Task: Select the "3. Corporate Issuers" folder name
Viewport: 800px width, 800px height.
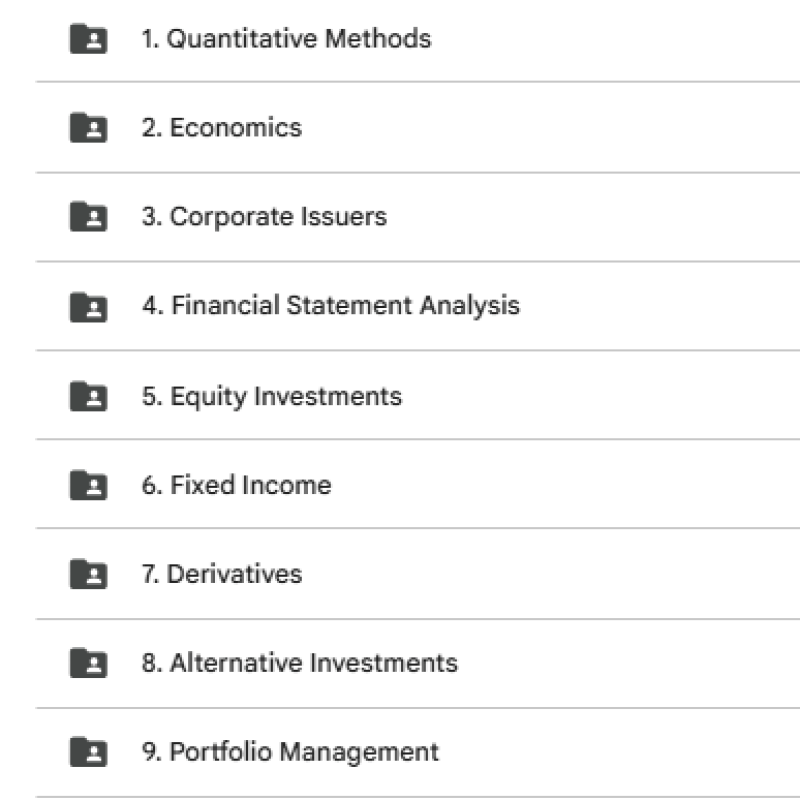Action: (x=264, y=217)
